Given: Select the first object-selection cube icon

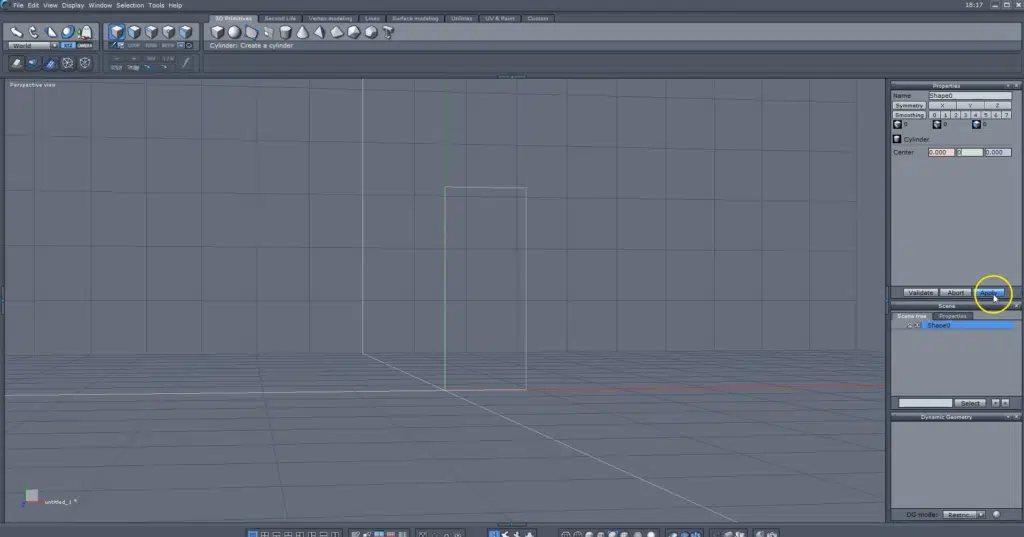Looking at the screenshot, I should point(117,32).
